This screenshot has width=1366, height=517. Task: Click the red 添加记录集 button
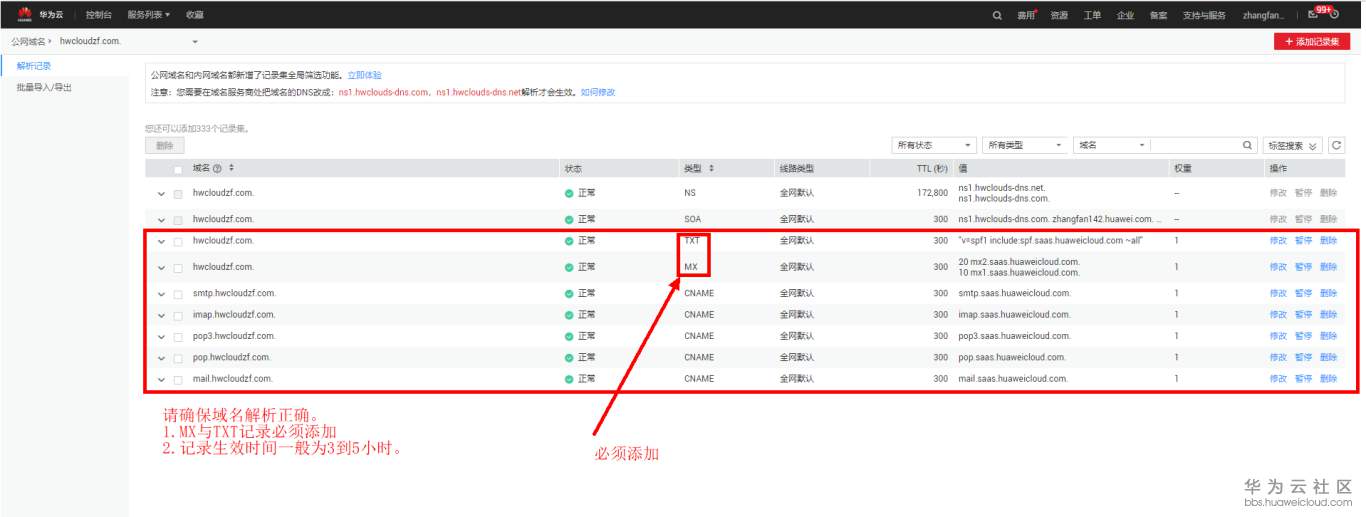coord(1311,41)
